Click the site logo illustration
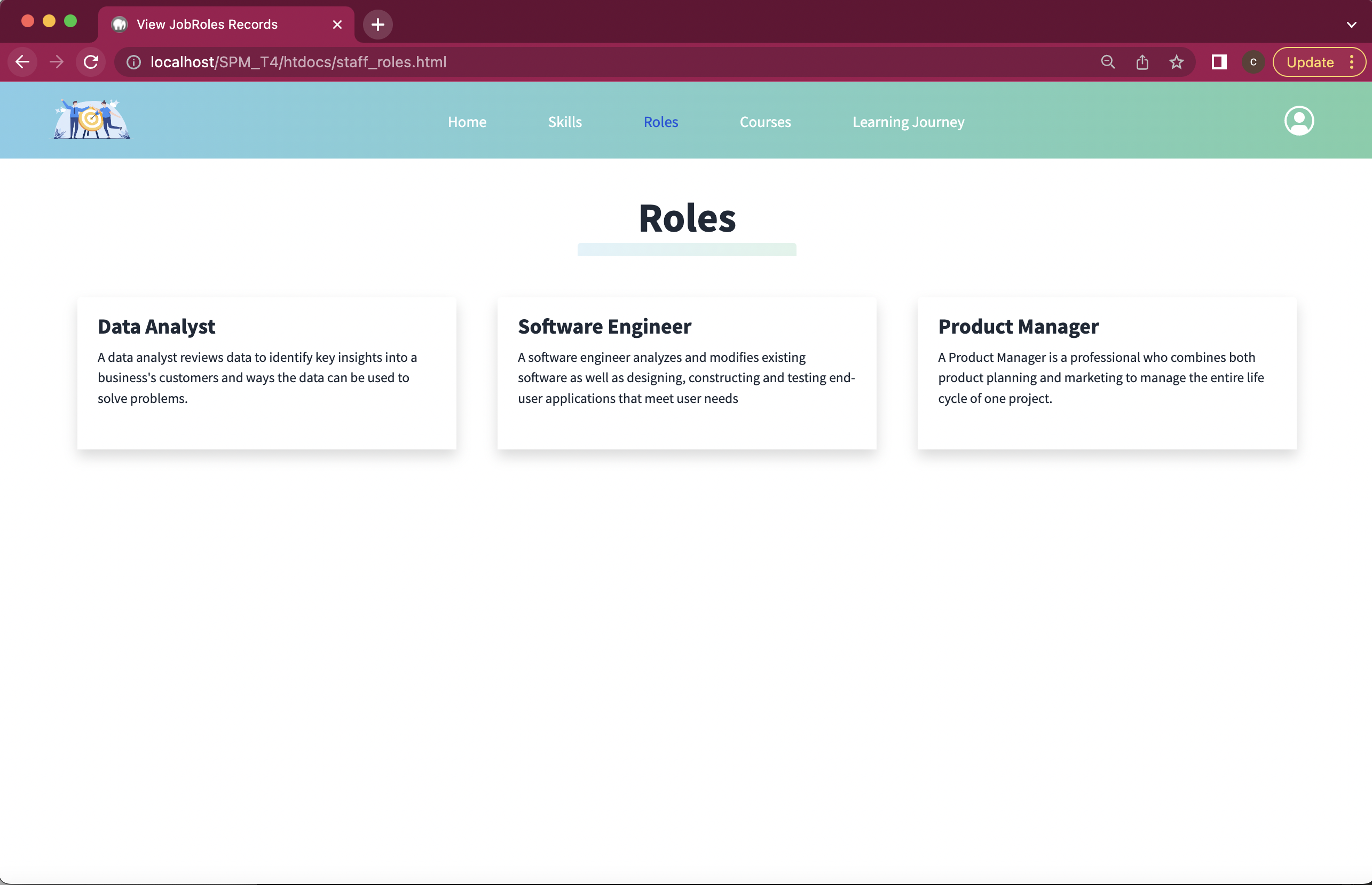Viewport: 1372px width, 885px height. 92,119
